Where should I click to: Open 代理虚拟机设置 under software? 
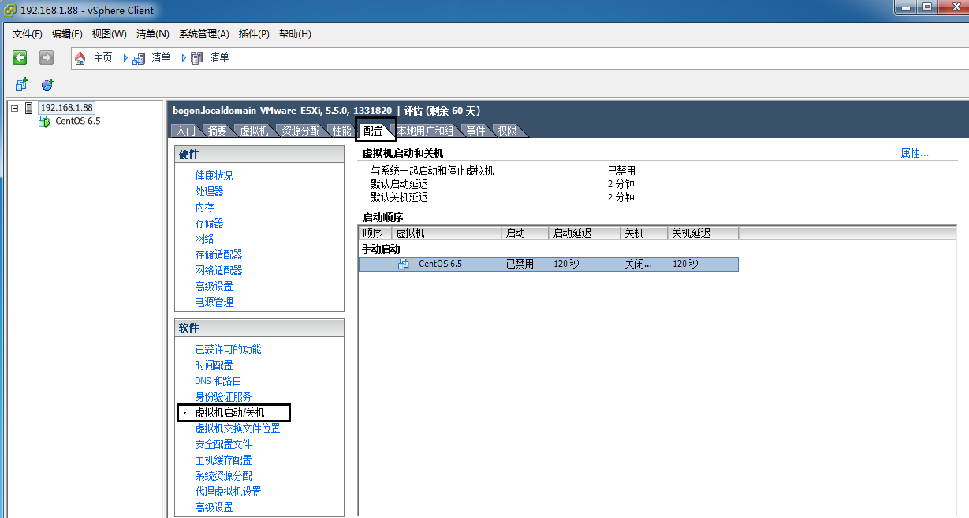pyautogui.click(x=228, y=491)
